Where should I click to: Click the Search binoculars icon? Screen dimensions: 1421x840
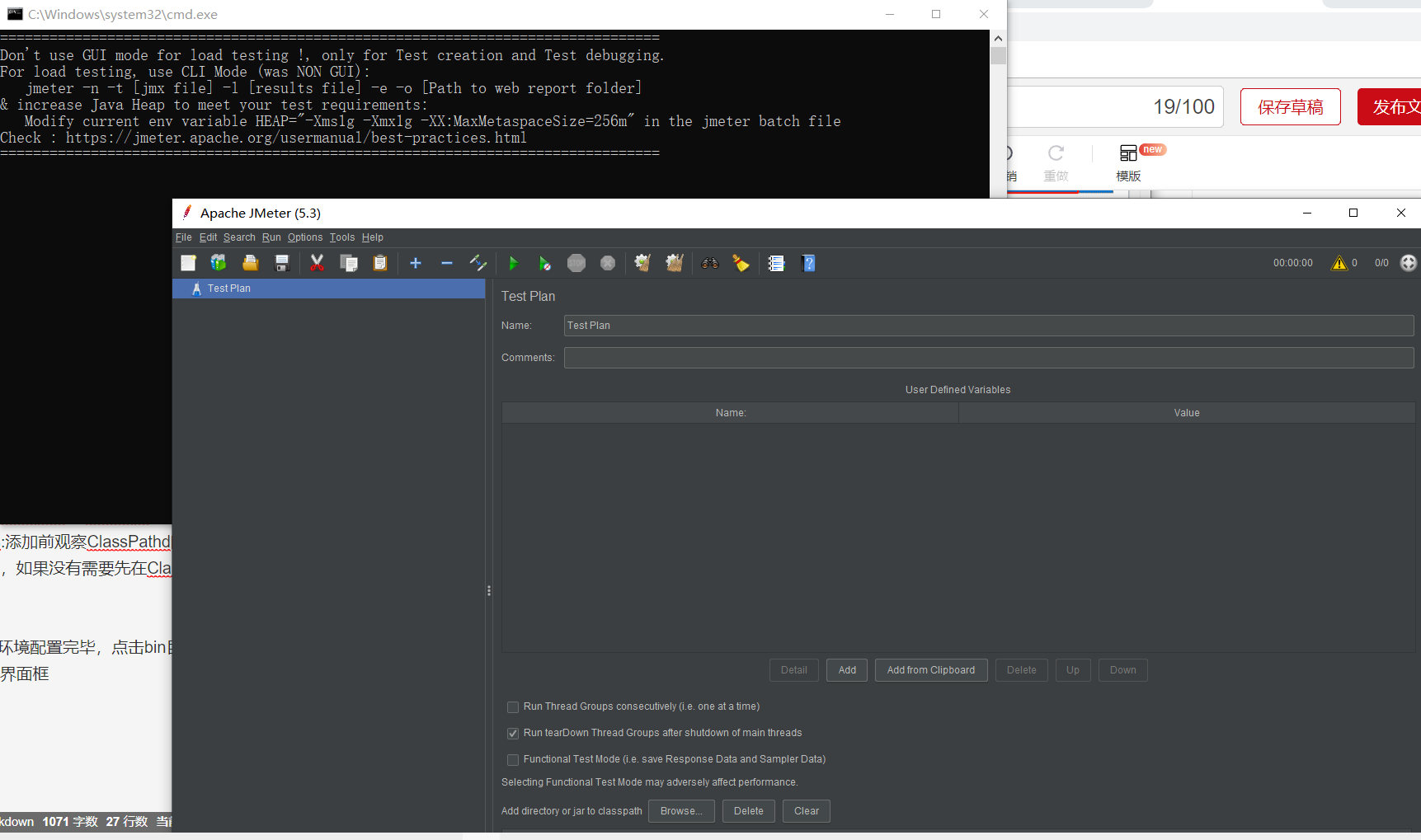(710, 263)
